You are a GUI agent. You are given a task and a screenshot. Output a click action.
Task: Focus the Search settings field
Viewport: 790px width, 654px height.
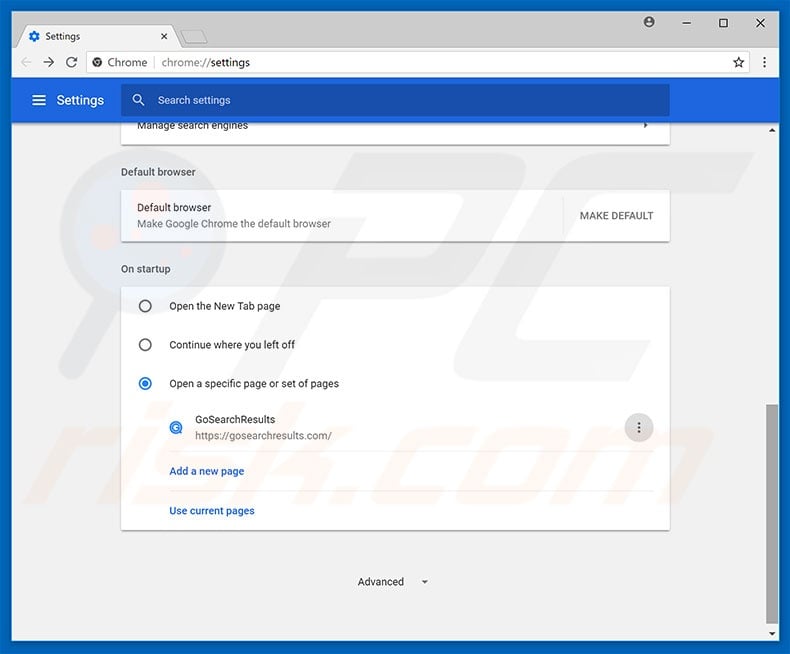click(x=396, y=100)
